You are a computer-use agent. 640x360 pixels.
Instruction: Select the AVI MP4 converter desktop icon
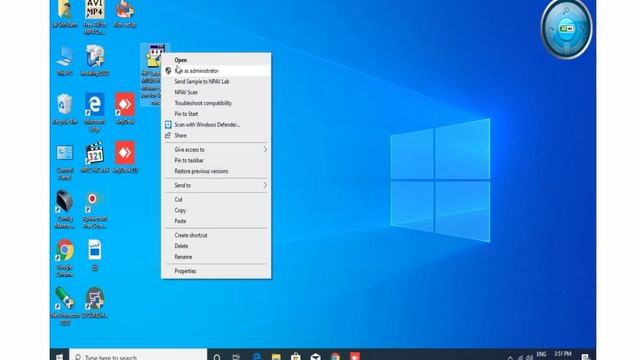[x=95, y=16]
